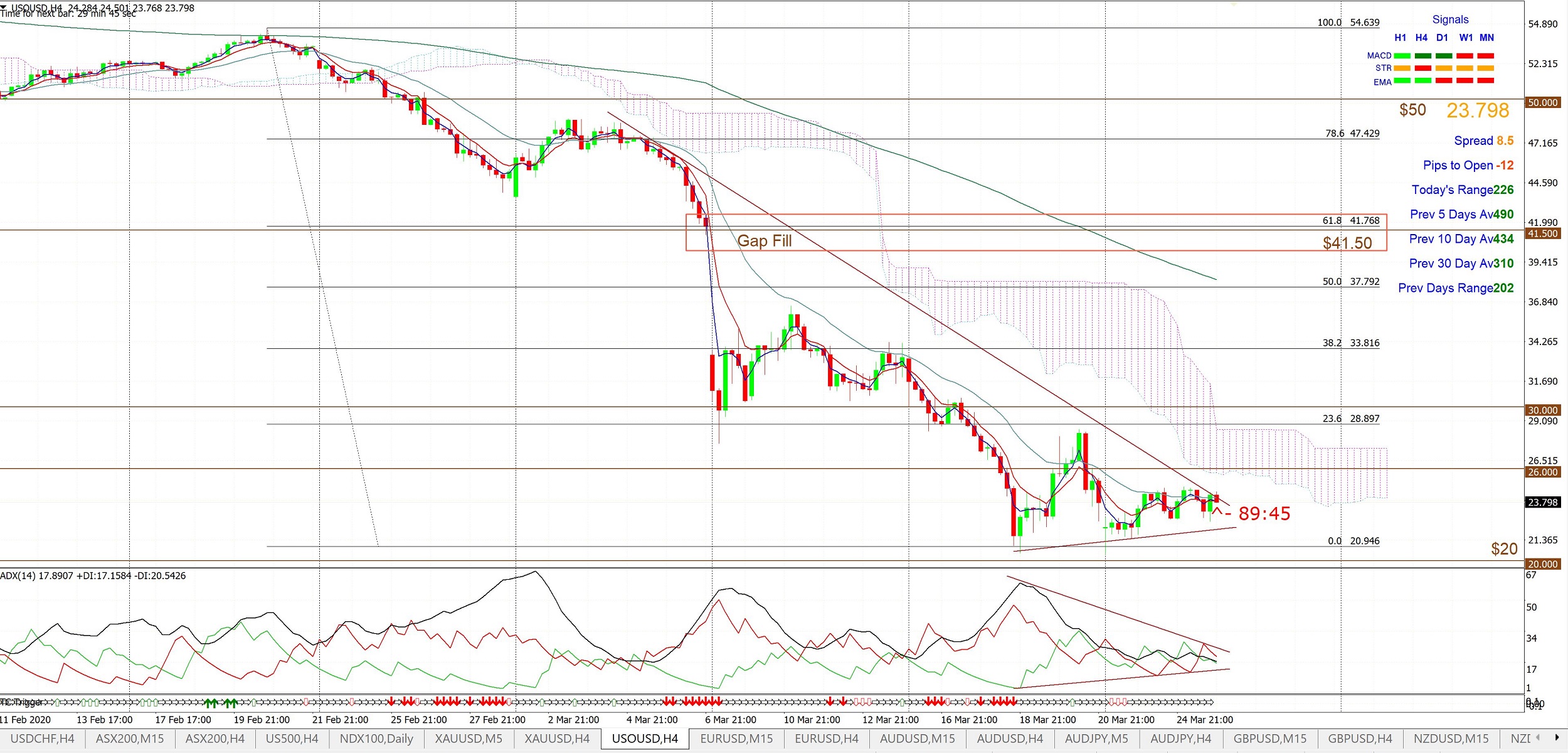Click the 30.000 price axis level tag
Viewport: 1568px width, 753px height.
pos(1542,410)
